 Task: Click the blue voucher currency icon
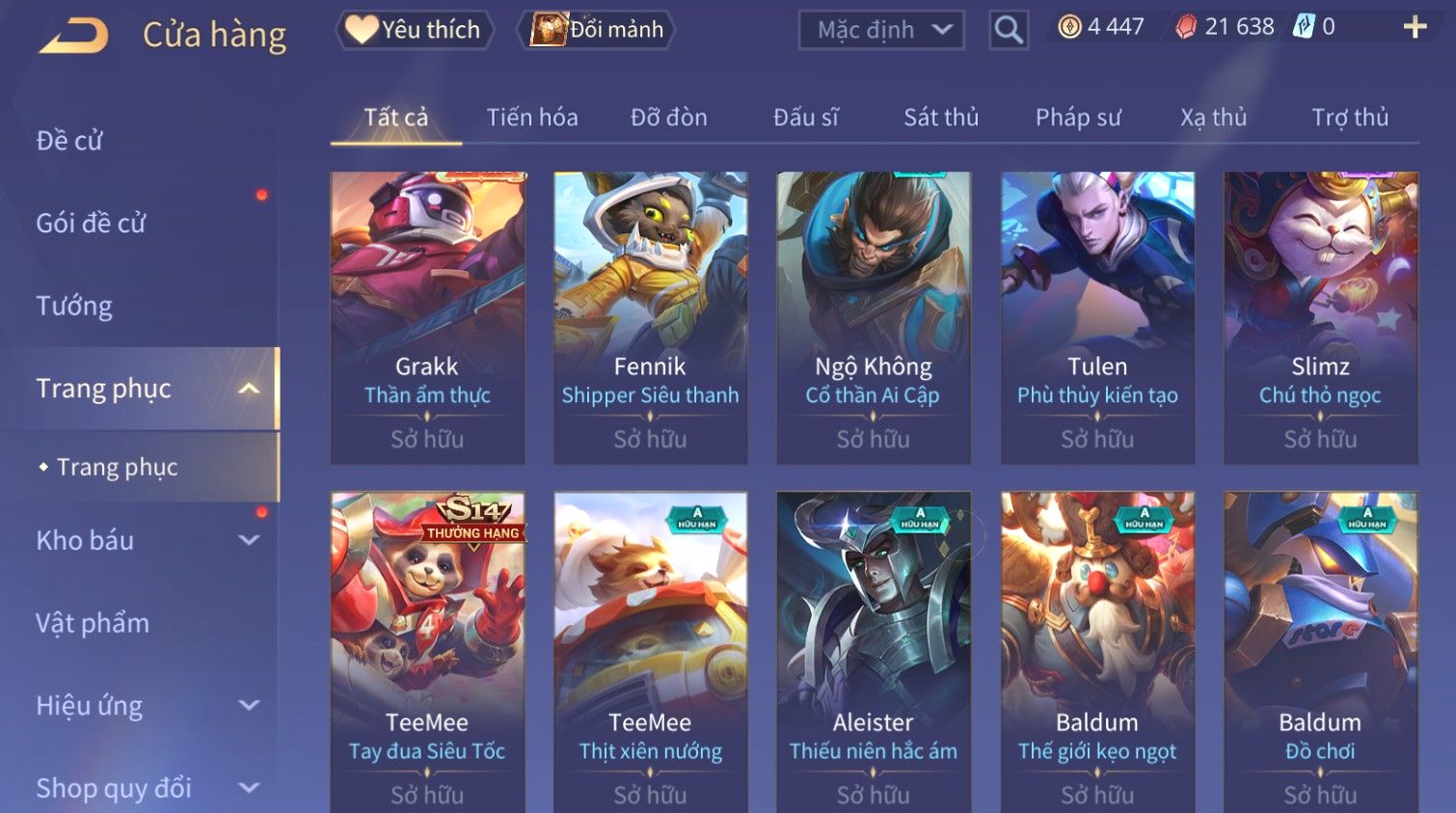pos(1304,27)
